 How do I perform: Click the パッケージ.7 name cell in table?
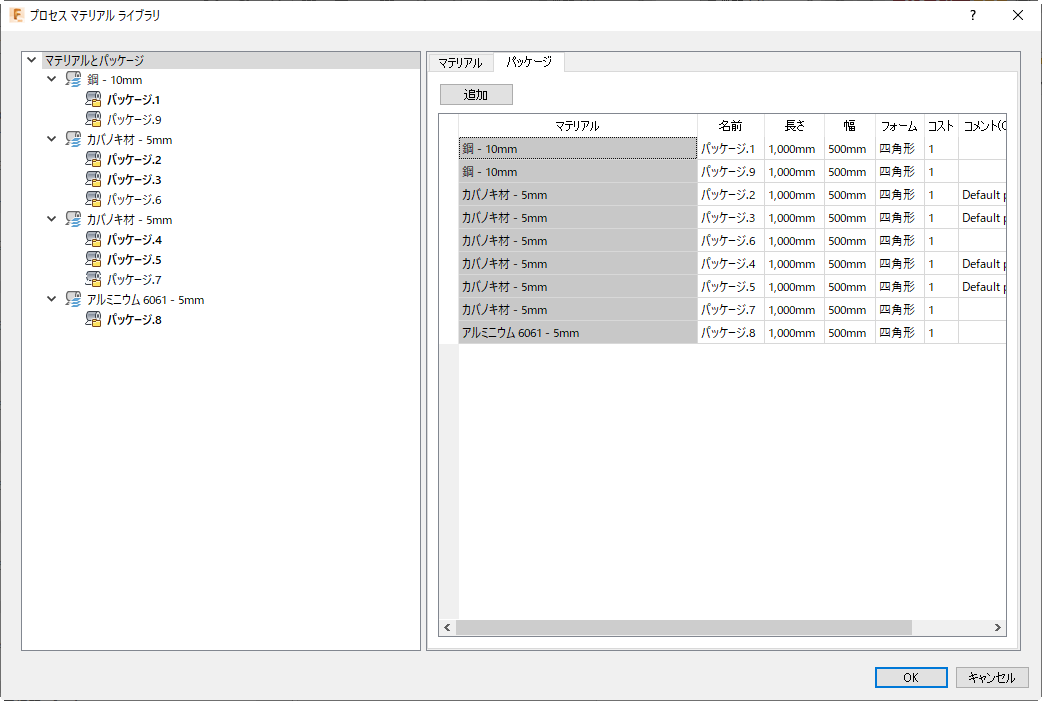[730, 310]
